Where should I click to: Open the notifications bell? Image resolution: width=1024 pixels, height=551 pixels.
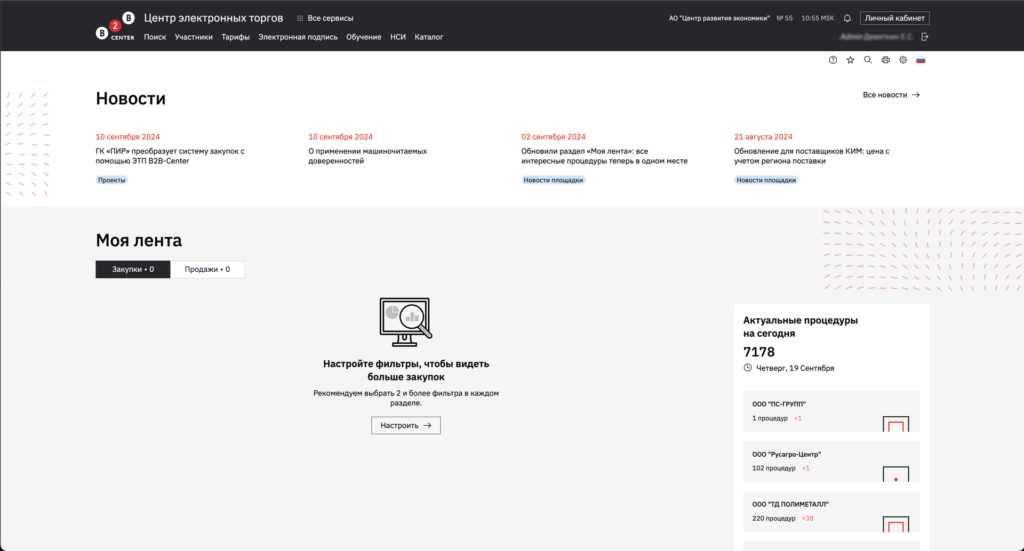click(847, 18)
